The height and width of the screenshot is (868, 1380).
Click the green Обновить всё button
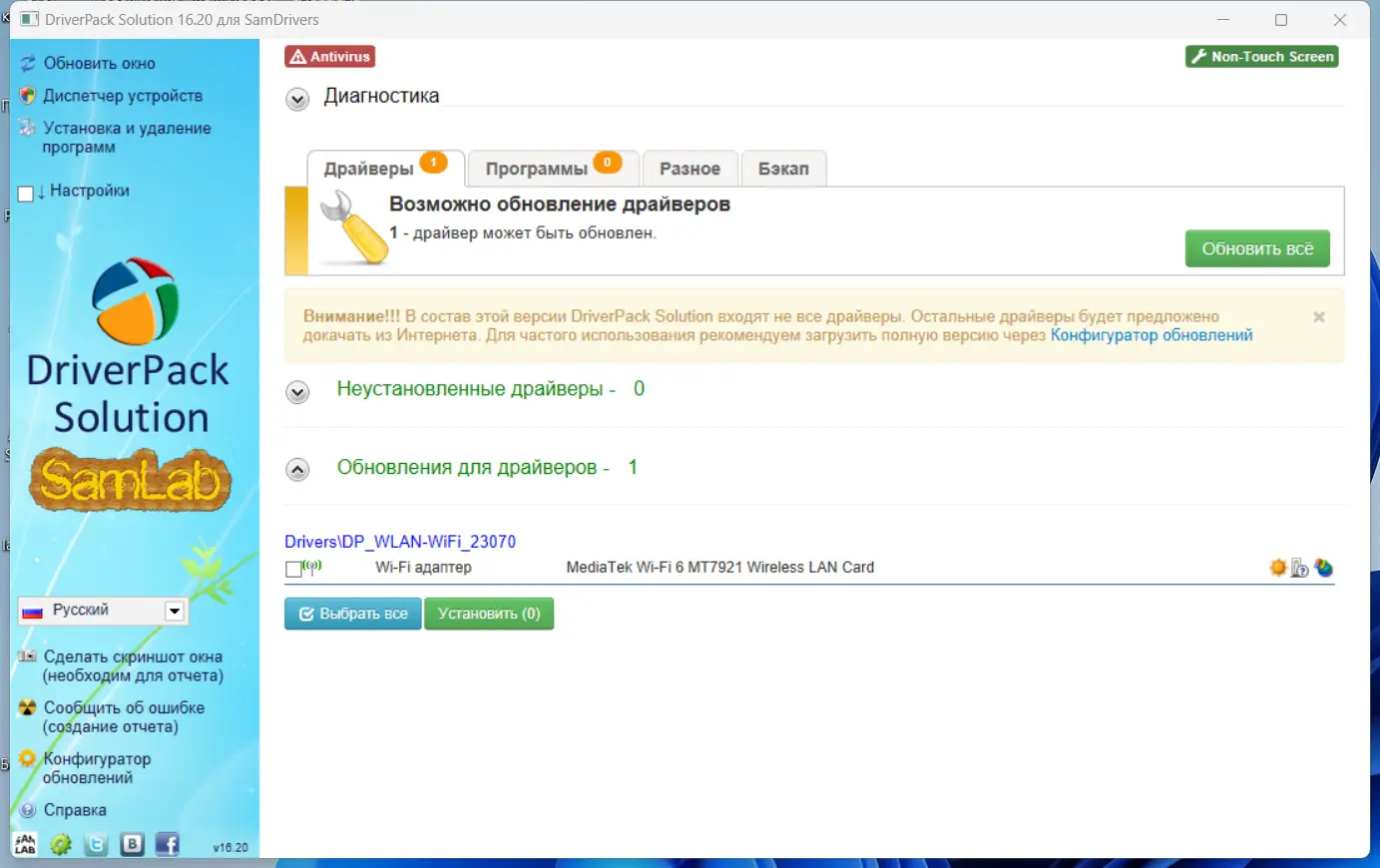tap(1257, 248)
